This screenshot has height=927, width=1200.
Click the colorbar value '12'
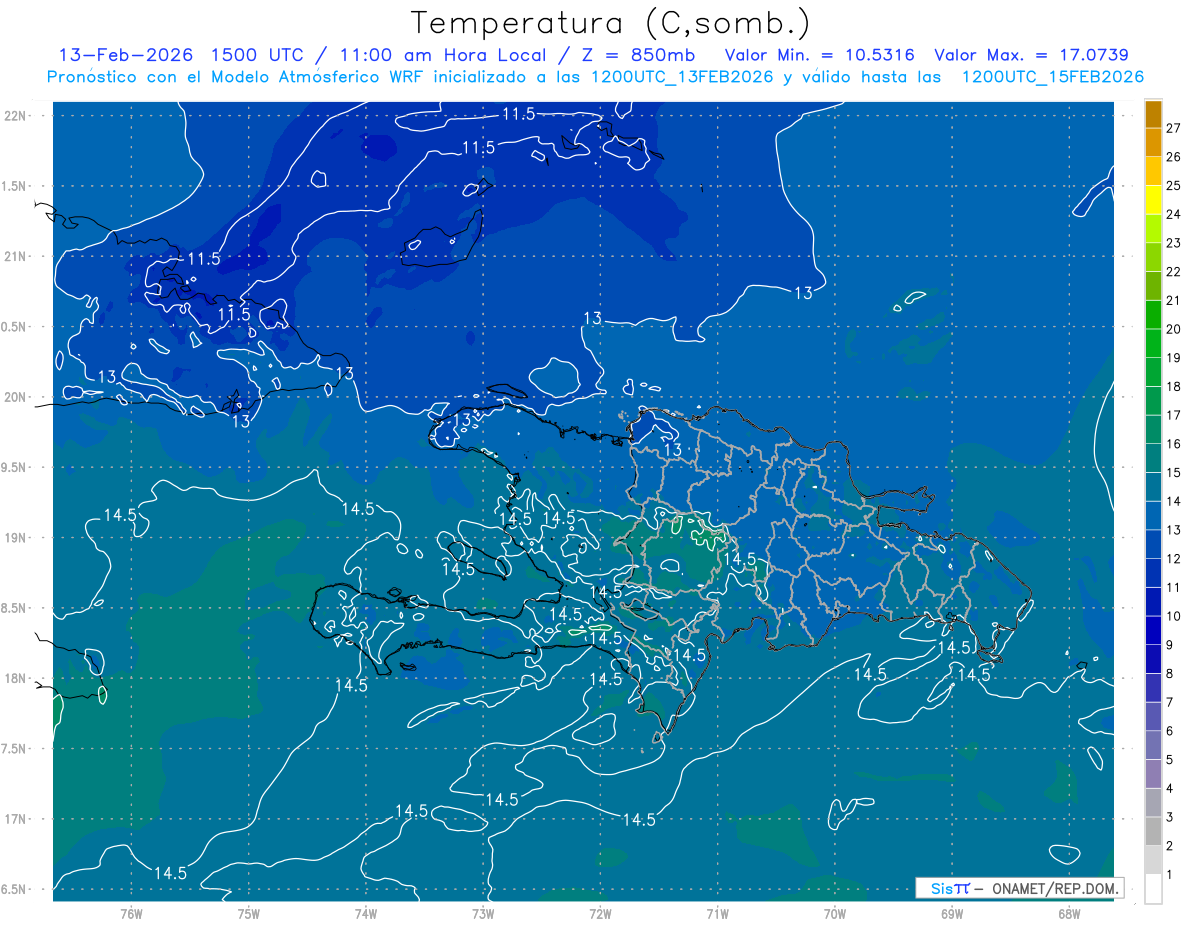click(x=1174, y=558)
